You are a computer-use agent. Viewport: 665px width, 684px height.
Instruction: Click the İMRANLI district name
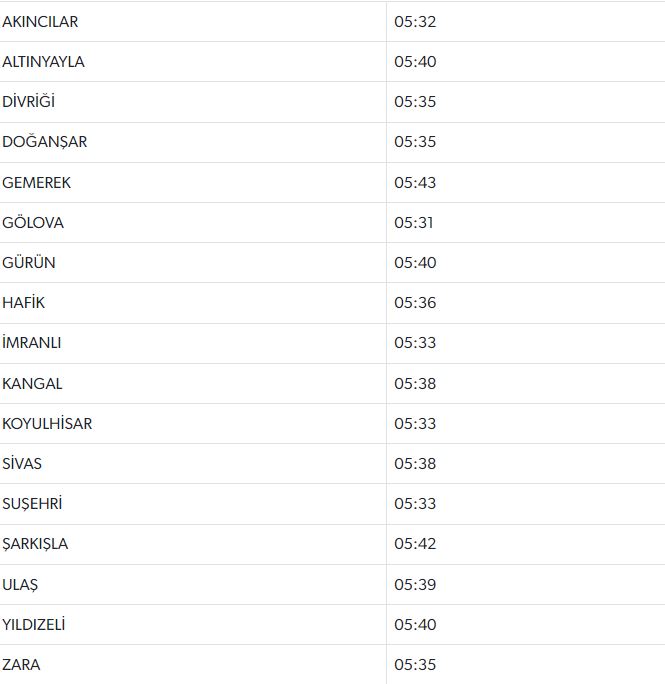(32, 343)
